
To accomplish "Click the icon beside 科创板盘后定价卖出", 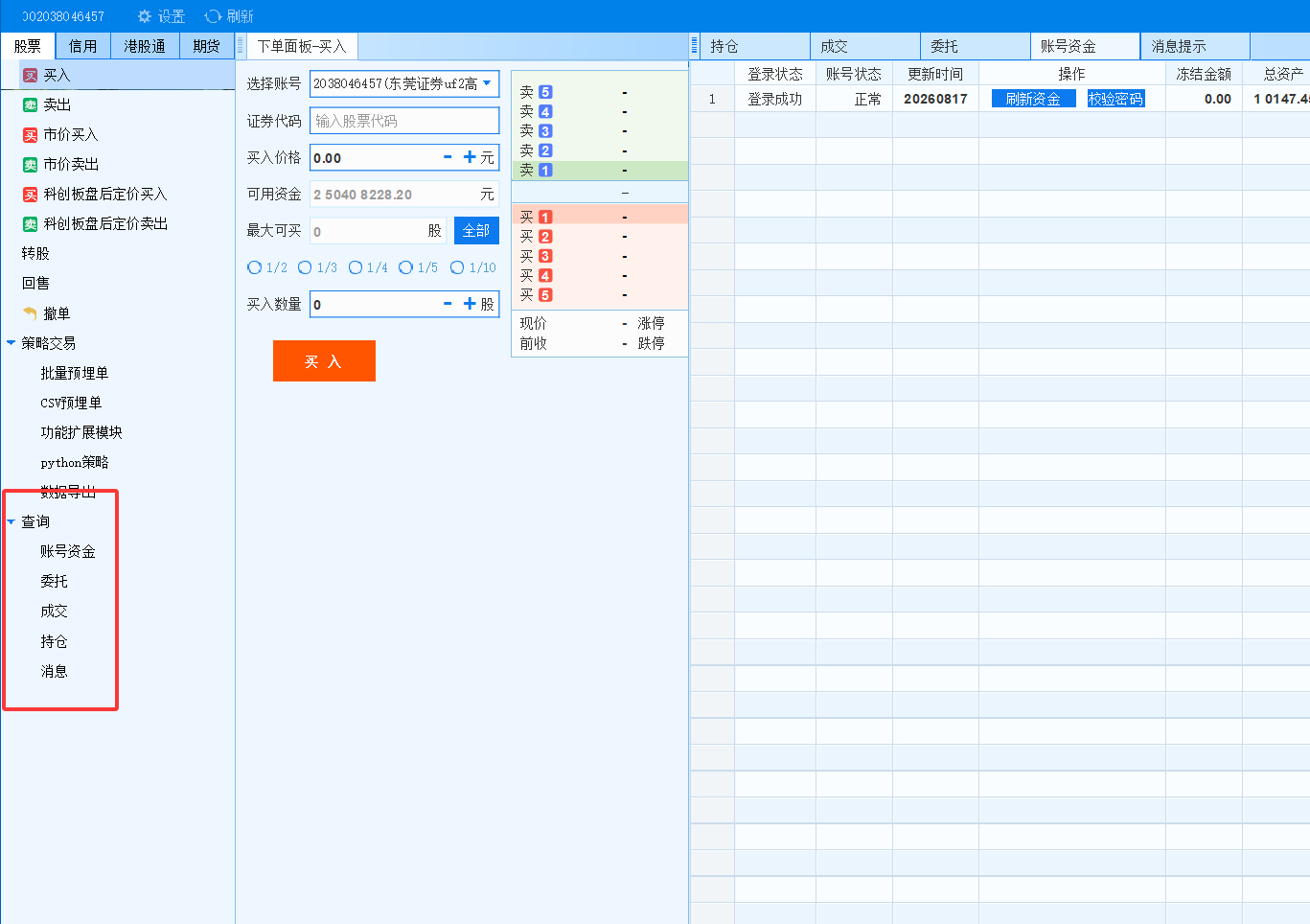I will (x=31, y=224).
